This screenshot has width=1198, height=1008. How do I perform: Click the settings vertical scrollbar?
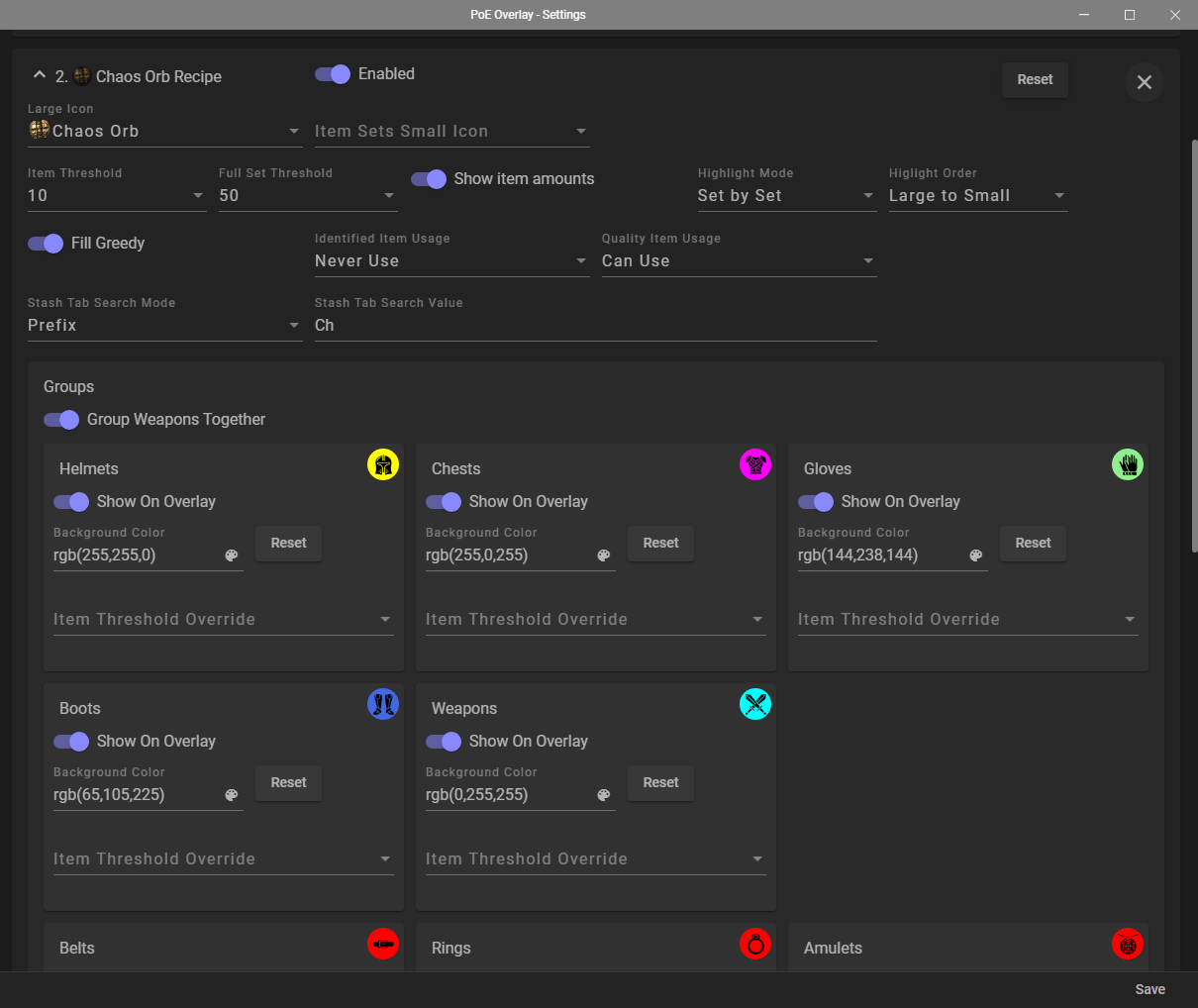point(1194,346)
